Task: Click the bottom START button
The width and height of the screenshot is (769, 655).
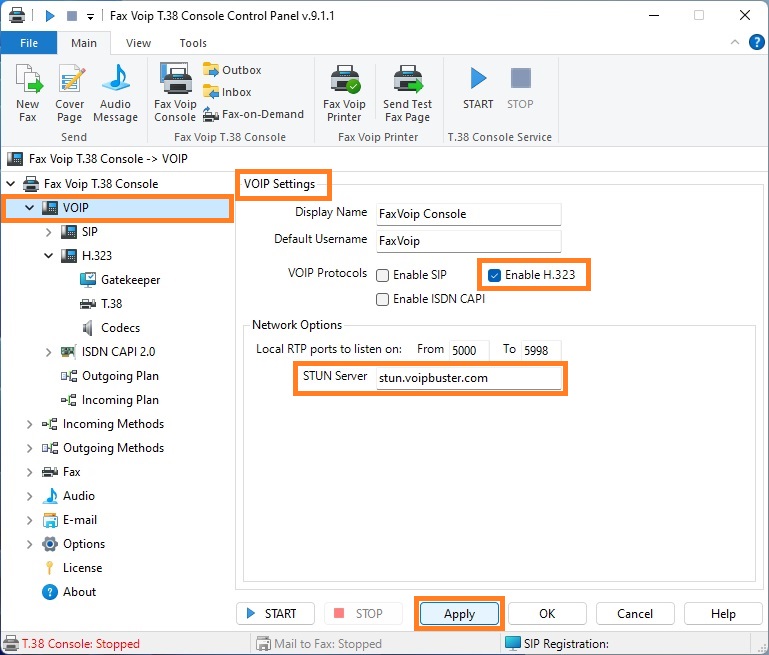Action: (x=275, y=614)
